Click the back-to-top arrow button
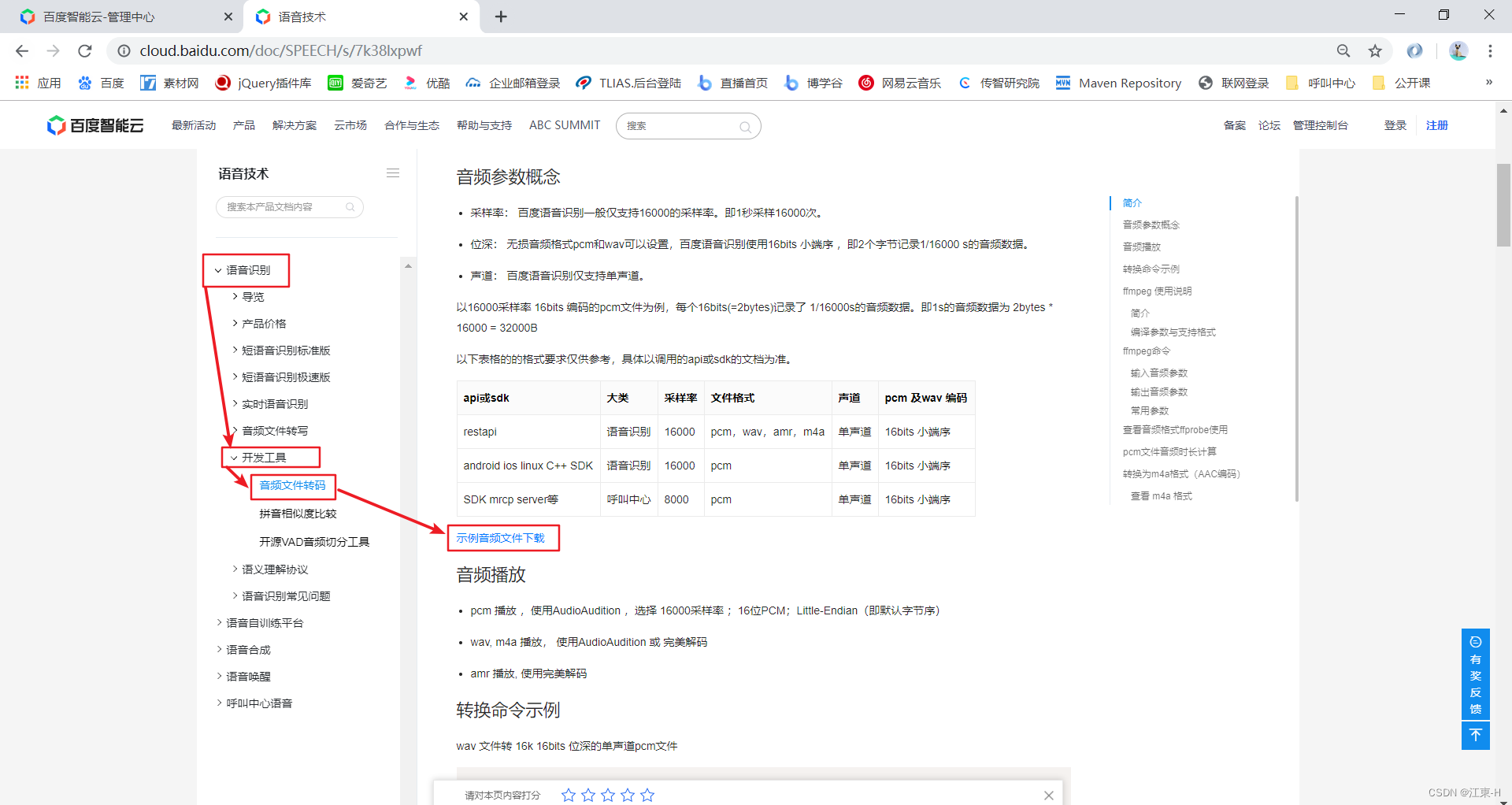 coord(1476,736)
